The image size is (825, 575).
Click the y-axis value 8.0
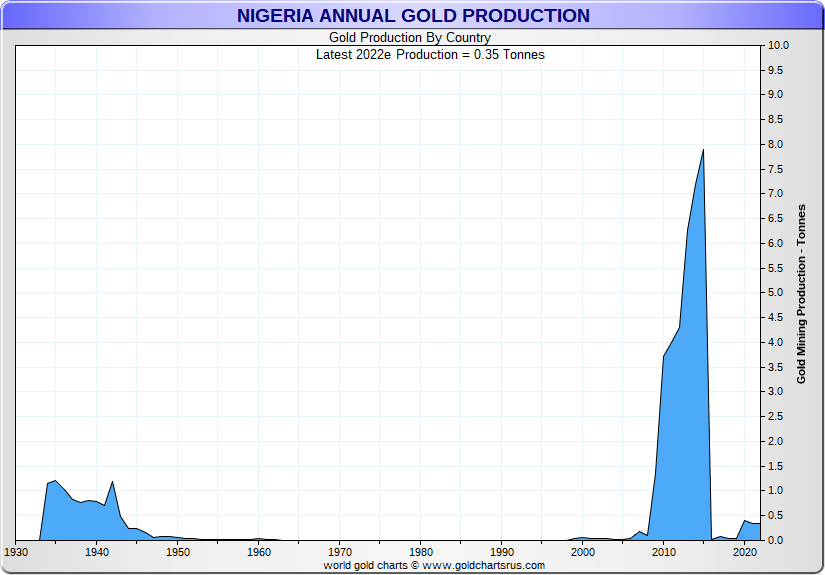(776, 144)
